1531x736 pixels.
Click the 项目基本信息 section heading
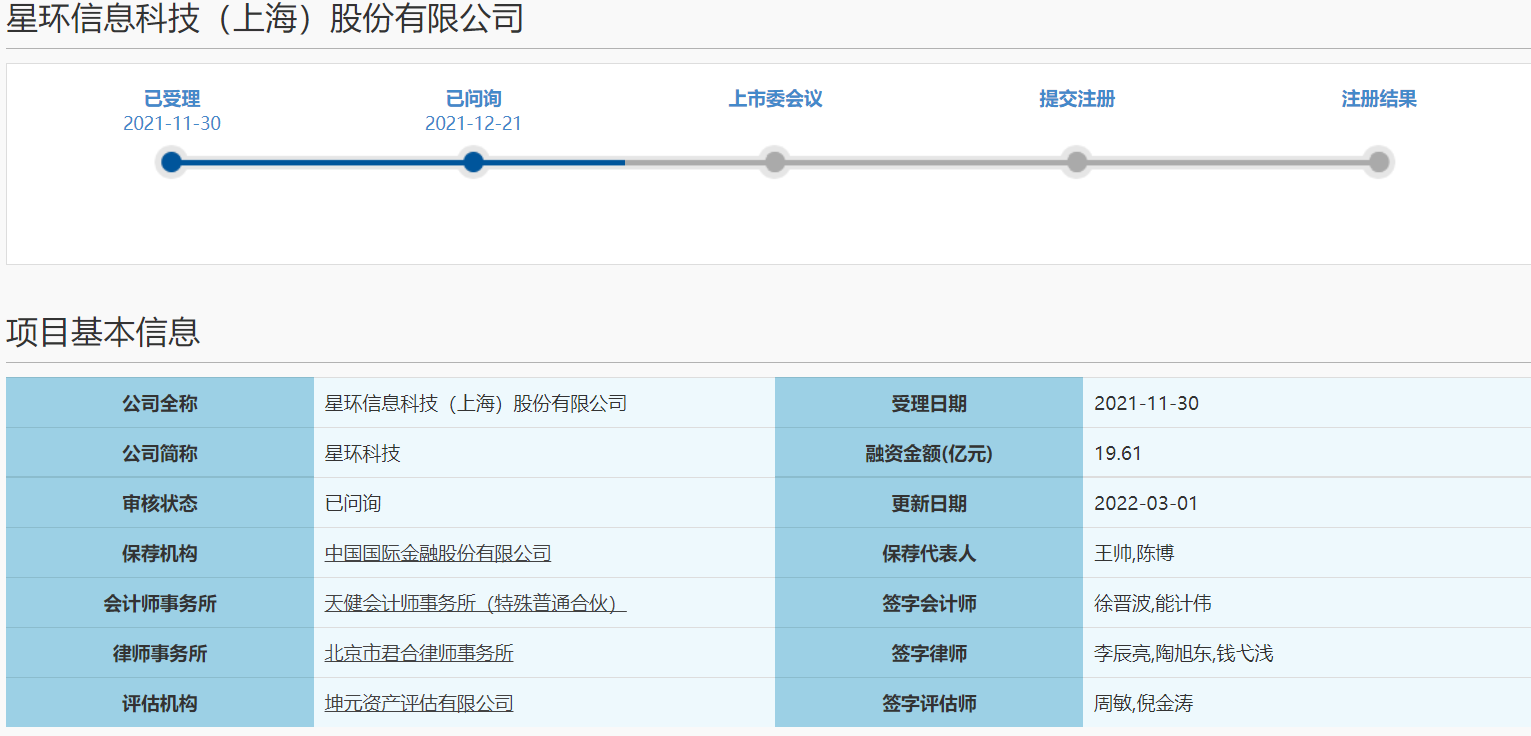pyautogui.click(x=103, y=332)
